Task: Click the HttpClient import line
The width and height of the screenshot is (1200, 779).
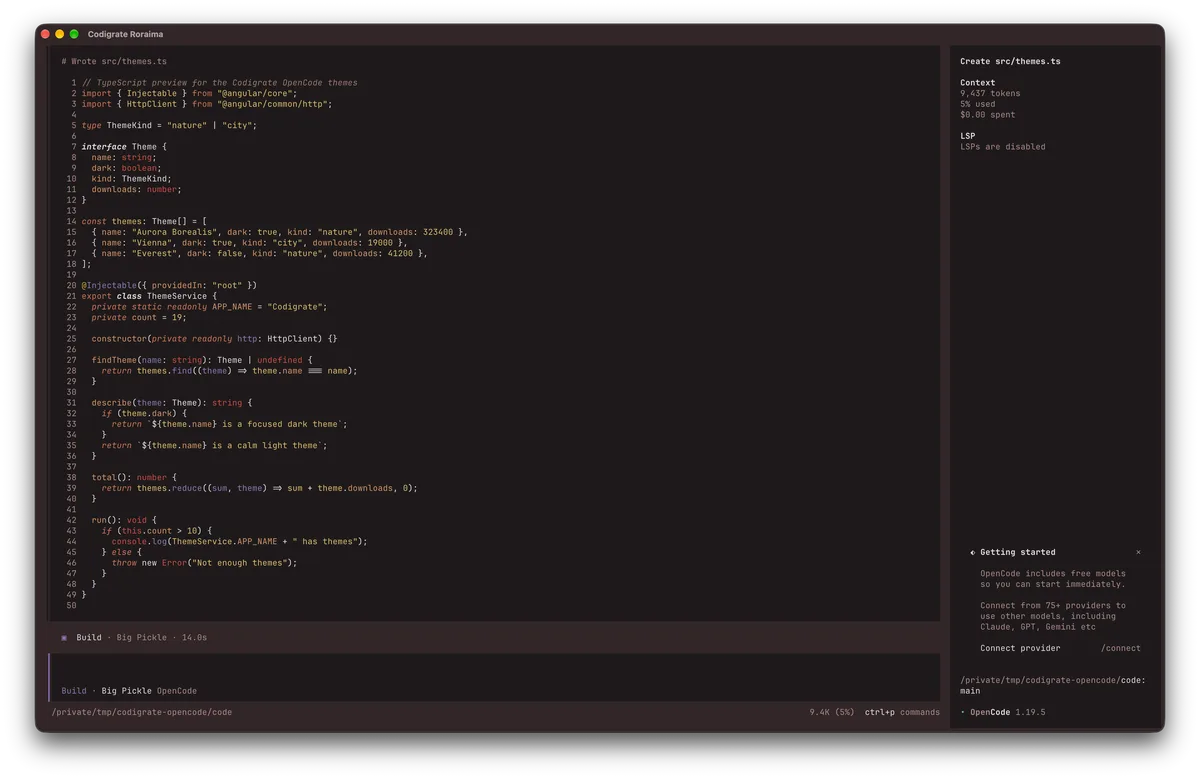Action: (206, 104)
